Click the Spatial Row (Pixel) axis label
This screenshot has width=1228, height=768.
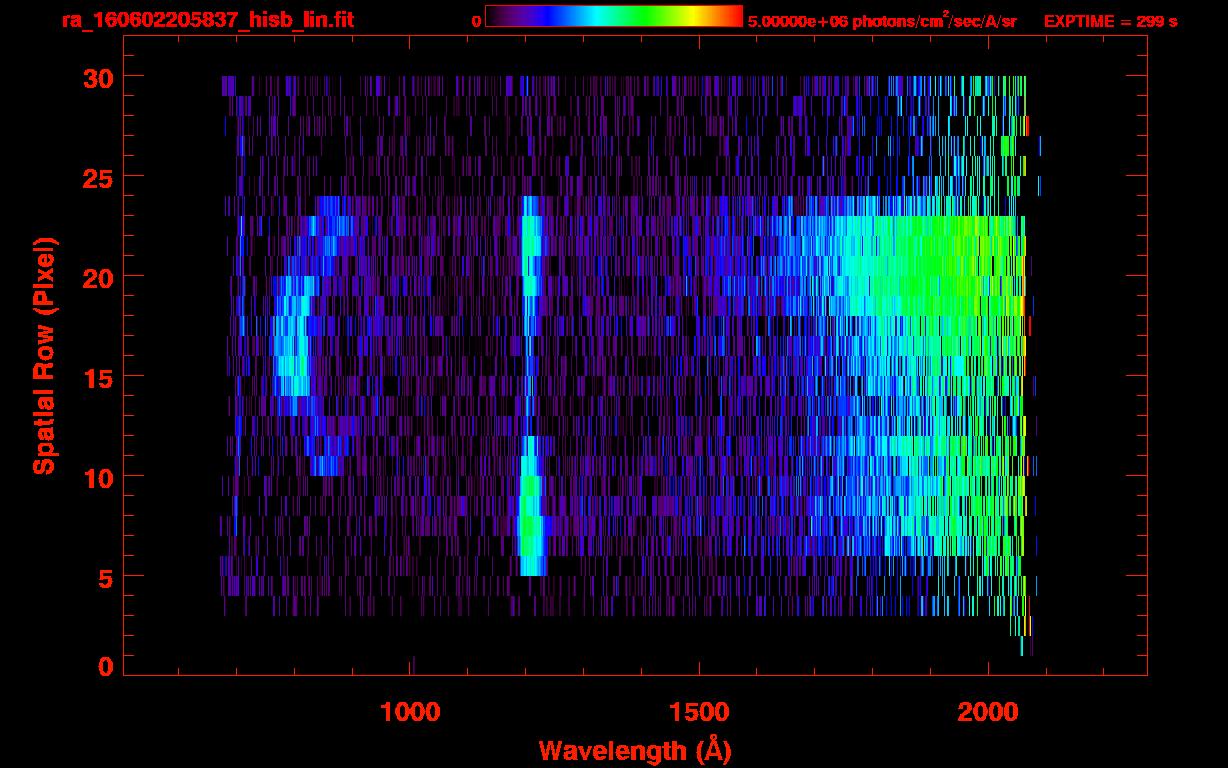(x=44, y=355)
